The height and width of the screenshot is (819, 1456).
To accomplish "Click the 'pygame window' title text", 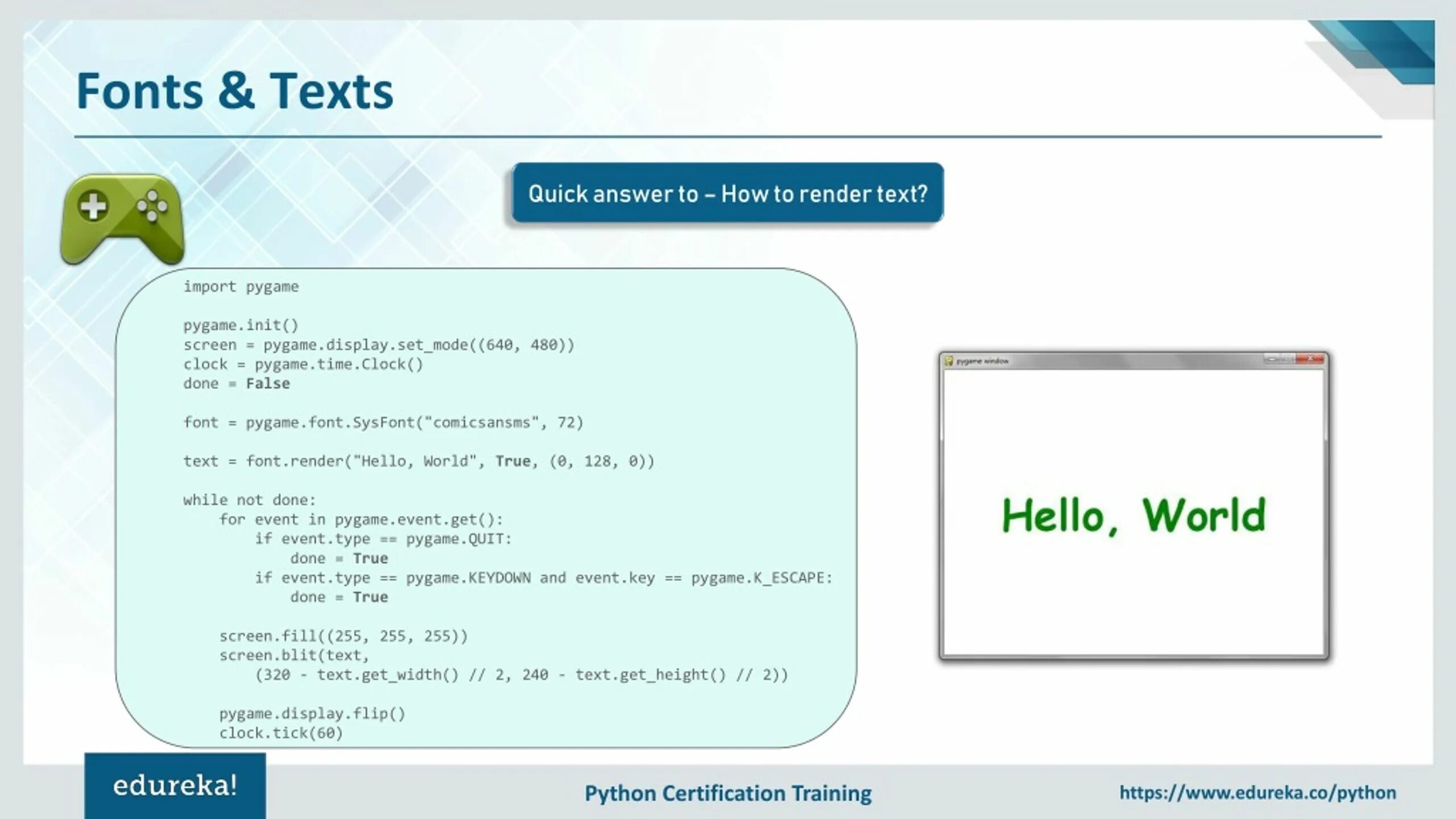I will pyautogui.click(x=982, y=361).
